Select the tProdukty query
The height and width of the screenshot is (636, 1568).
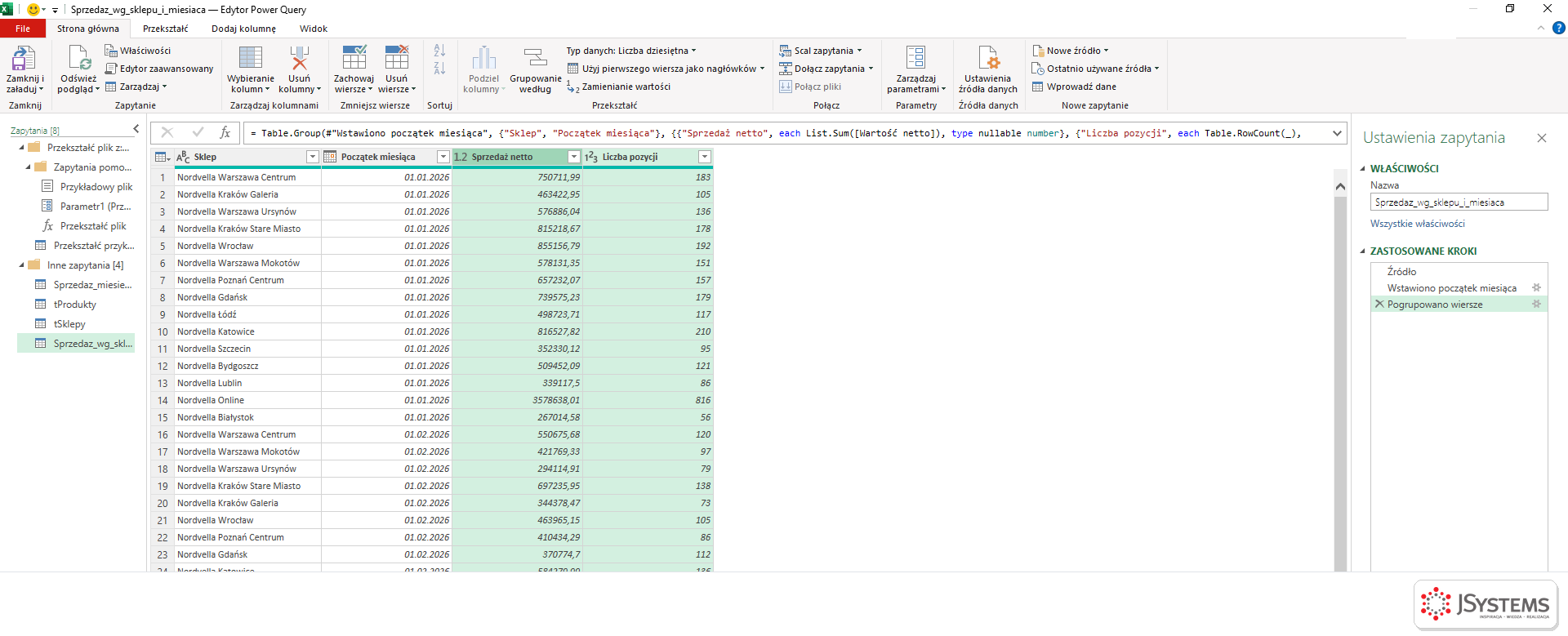tap(75, 305)
